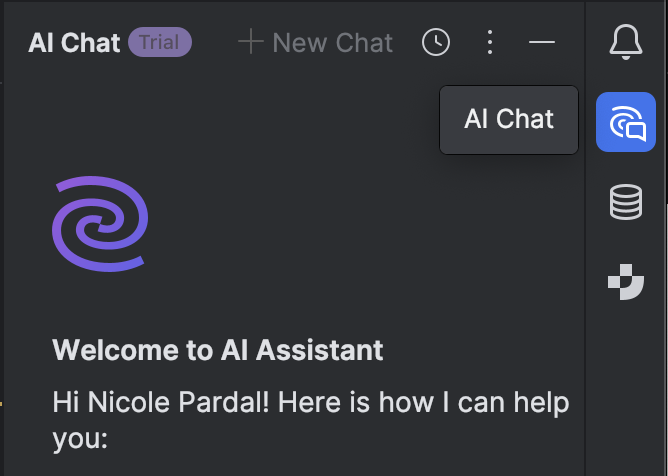Select the AI Chat panel title
Image resolution: width=668 pixels, height=476 pixels.
click(74, 43)
